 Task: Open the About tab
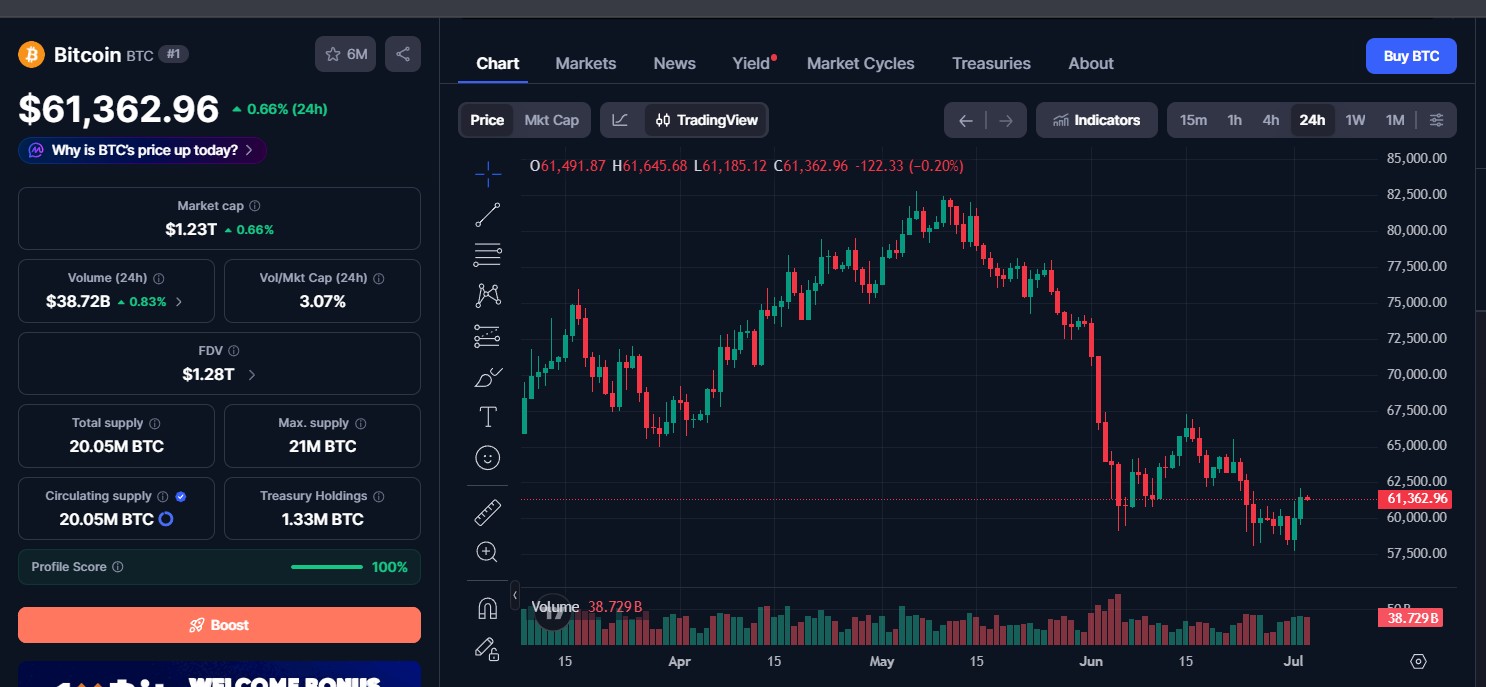[1091, 63]
